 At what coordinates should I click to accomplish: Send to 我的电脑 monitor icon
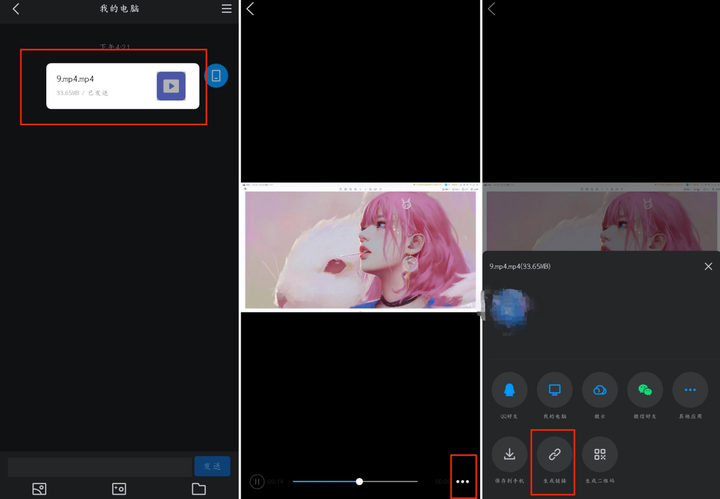pos(555,390)
